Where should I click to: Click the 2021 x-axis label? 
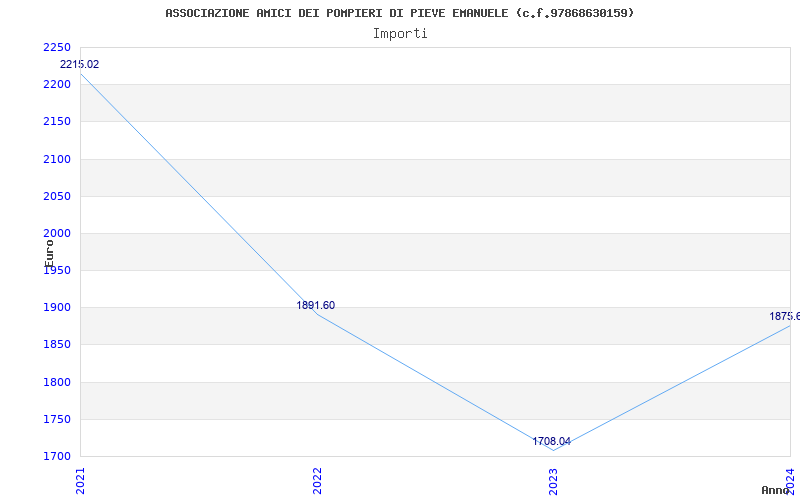tap(80, 481)
